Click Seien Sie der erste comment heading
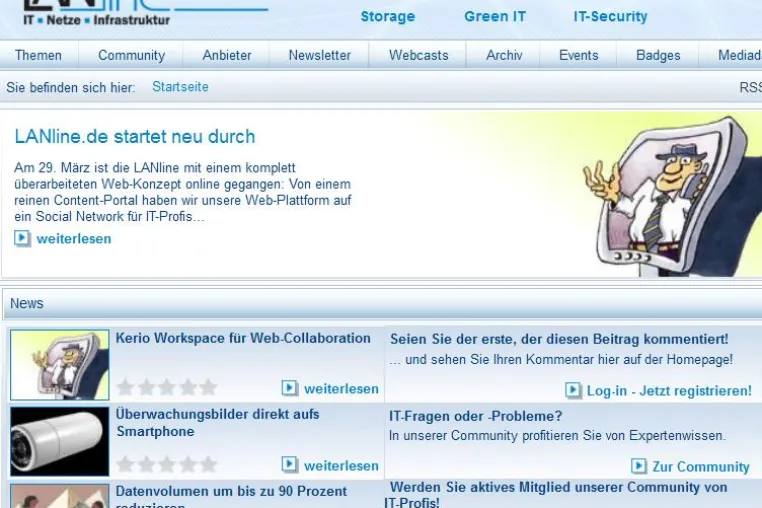Image resolution: width=762 pixels, height=508 pixels. [x=559, y=339]
